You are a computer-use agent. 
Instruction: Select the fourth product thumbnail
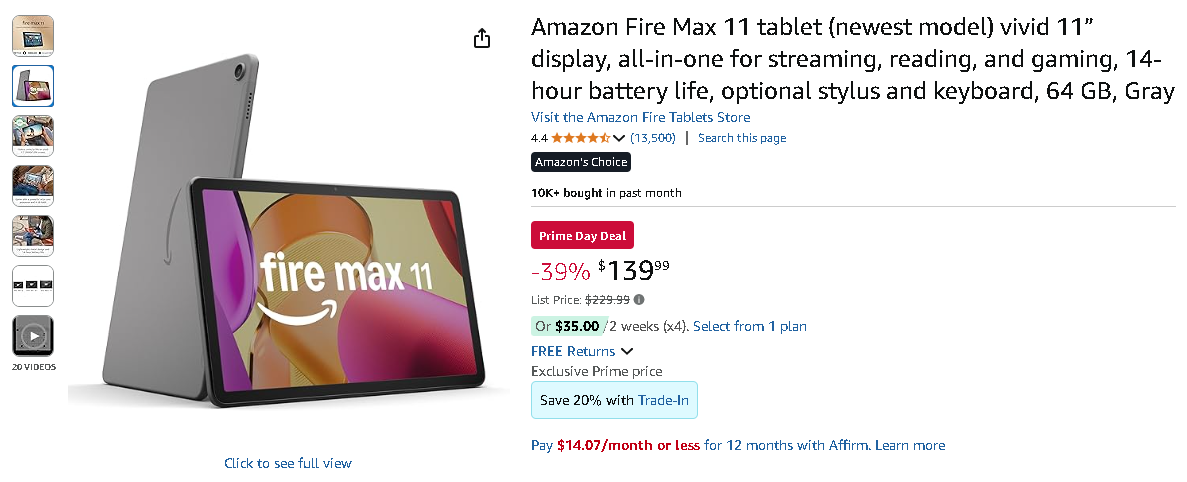click(33, 186)
